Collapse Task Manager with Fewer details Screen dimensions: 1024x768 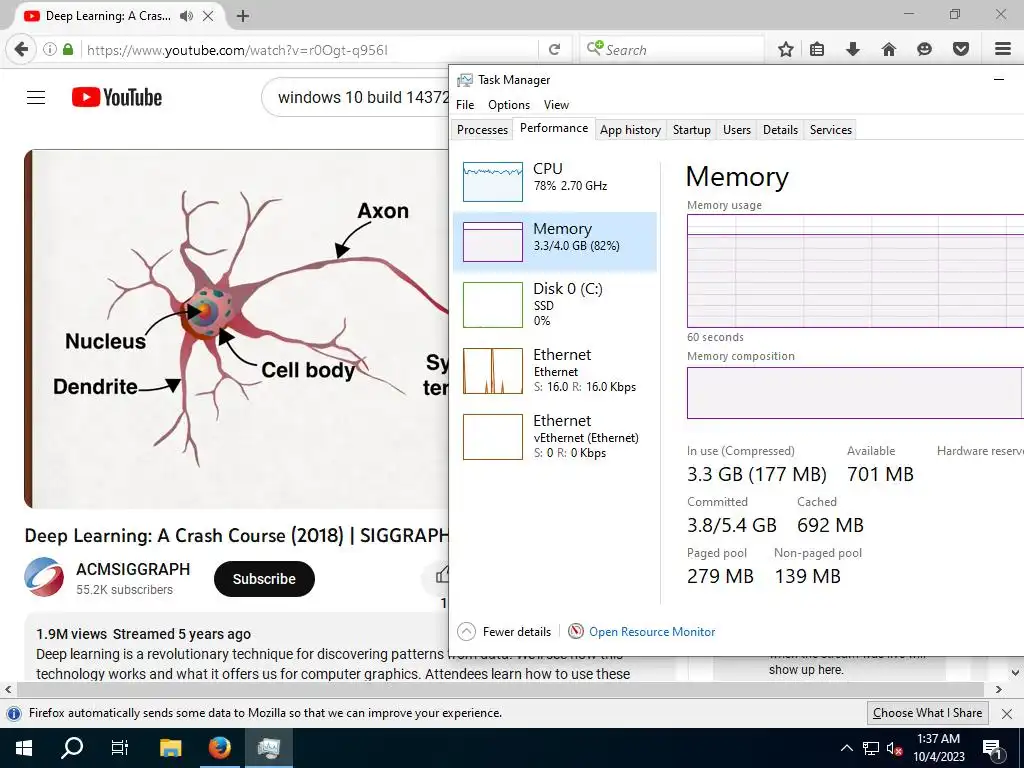coord(504,632)
